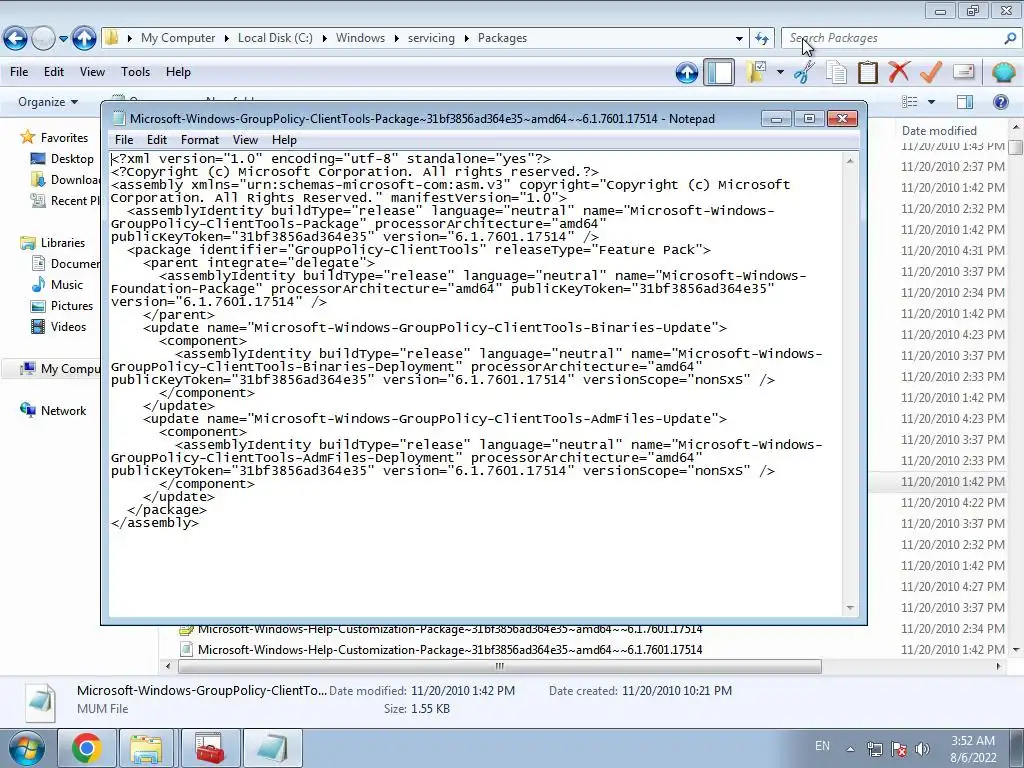Select Network in navigation pane
Image resolution: width=1024 pixels, height=768 pixels.
(63, 411)
